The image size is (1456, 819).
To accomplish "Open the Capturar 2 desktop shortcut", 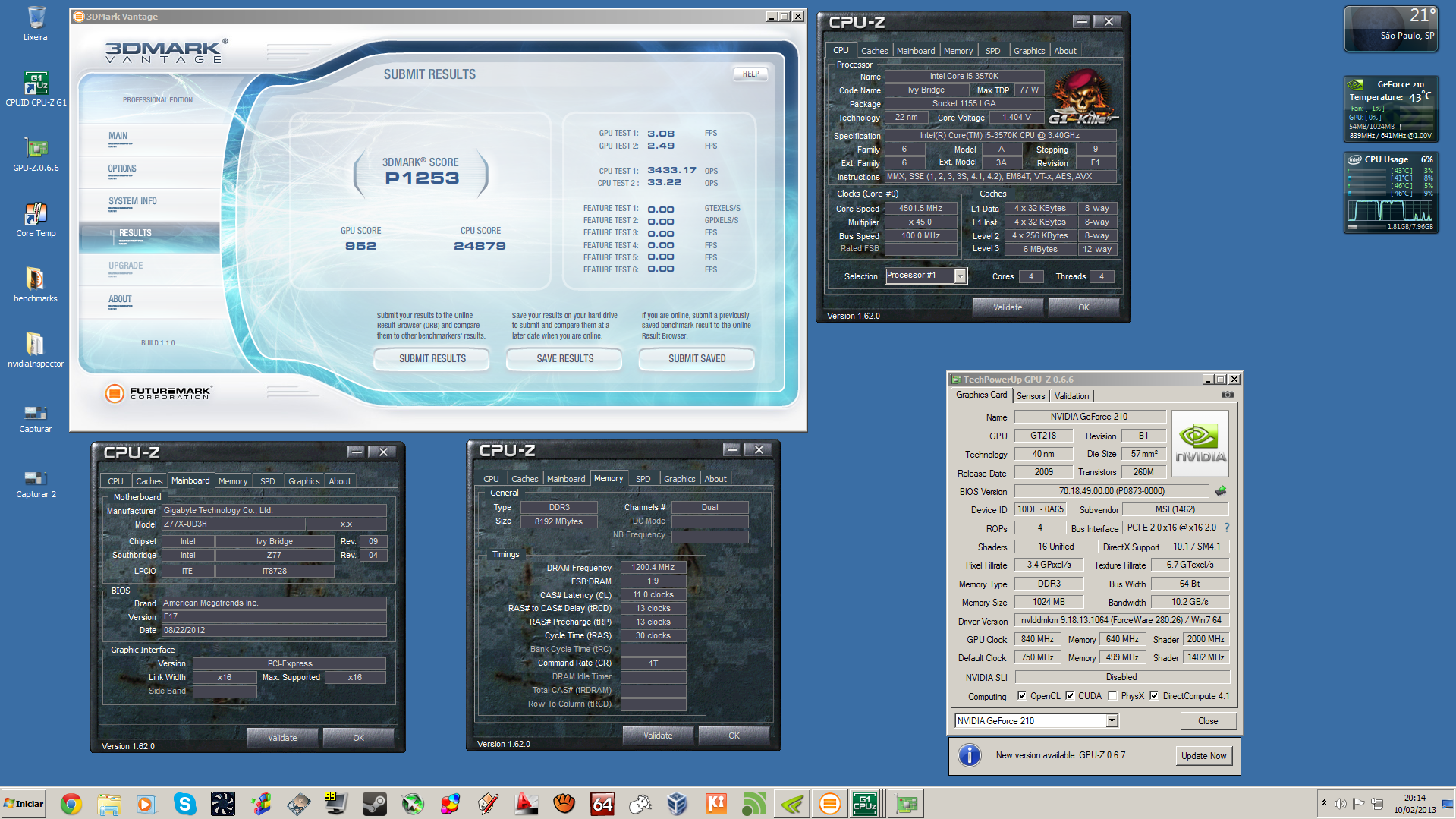I will 36,483.
